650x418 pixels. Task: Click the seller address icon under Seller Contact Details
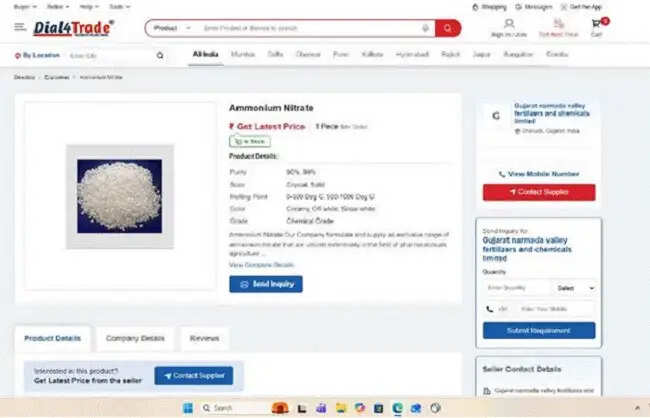[487, 391]
